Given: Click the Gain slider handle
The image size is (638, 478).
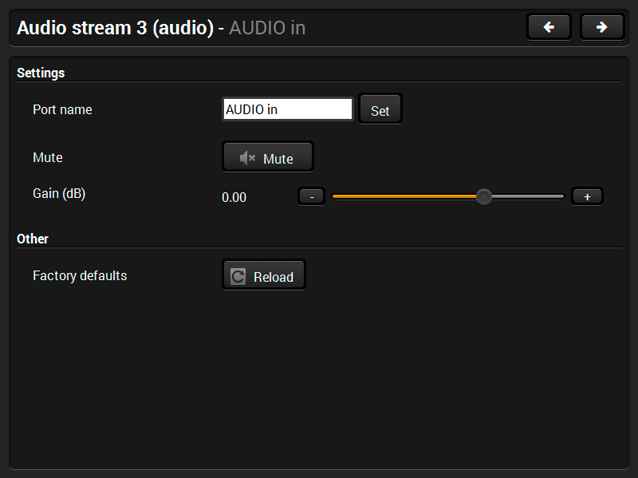Looking at the screenshot, I should click(484, 197).
